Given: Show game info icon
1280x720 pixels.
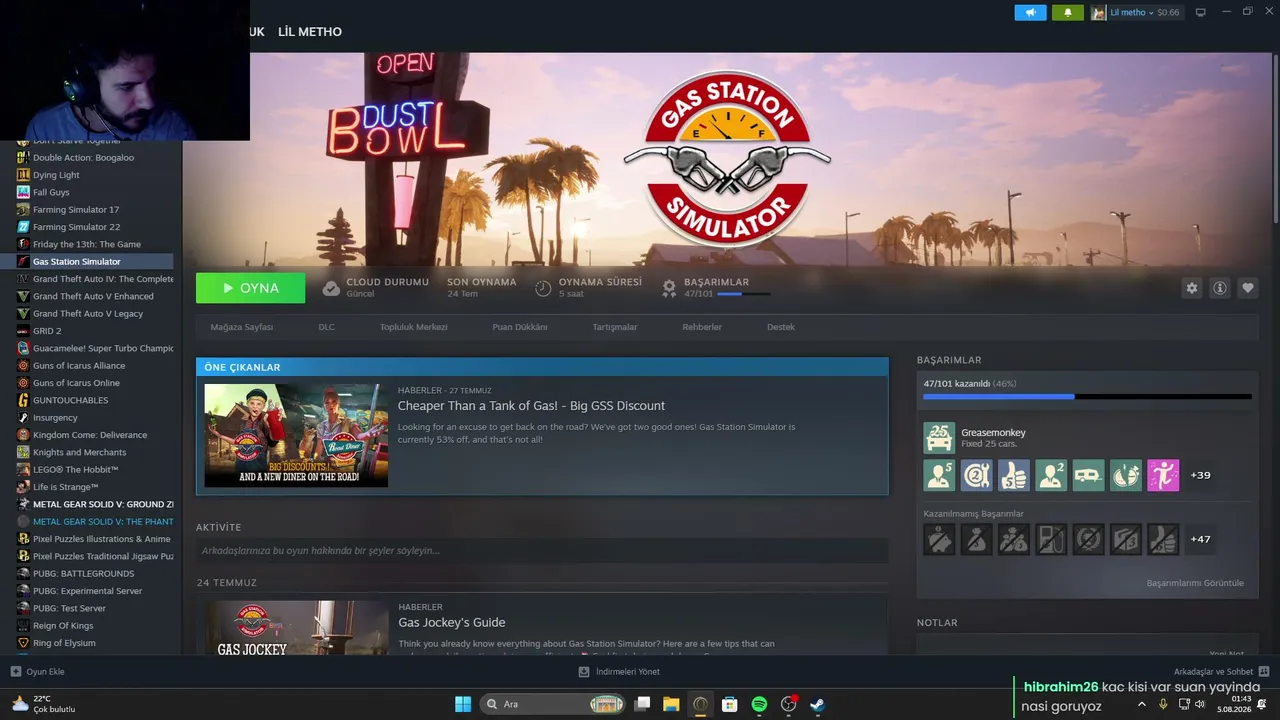Looking at the screenshot, I should point(1220,288).
